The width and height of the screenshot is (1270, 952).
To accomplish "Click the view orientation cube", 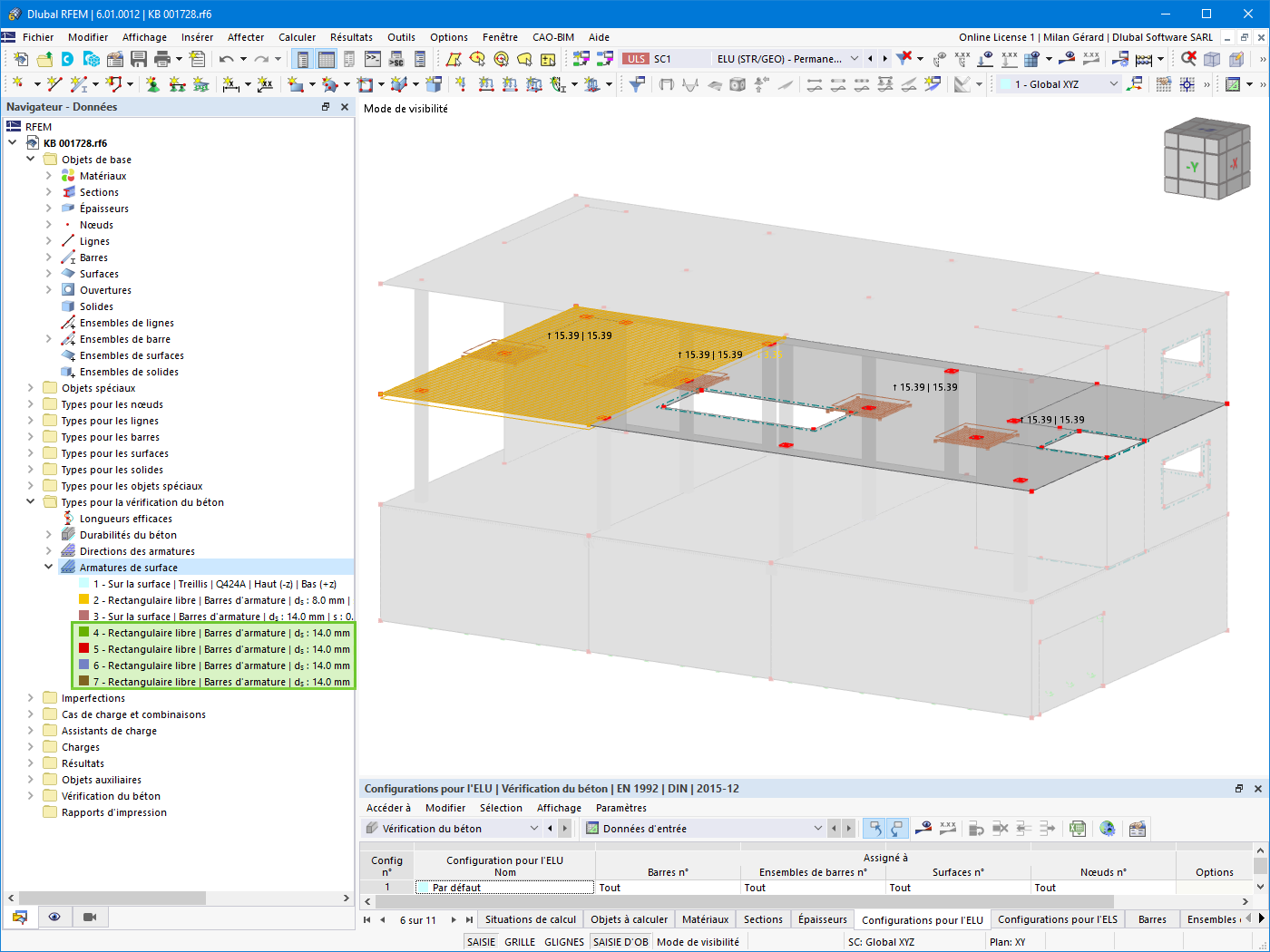I will (x=1206, y=159).
